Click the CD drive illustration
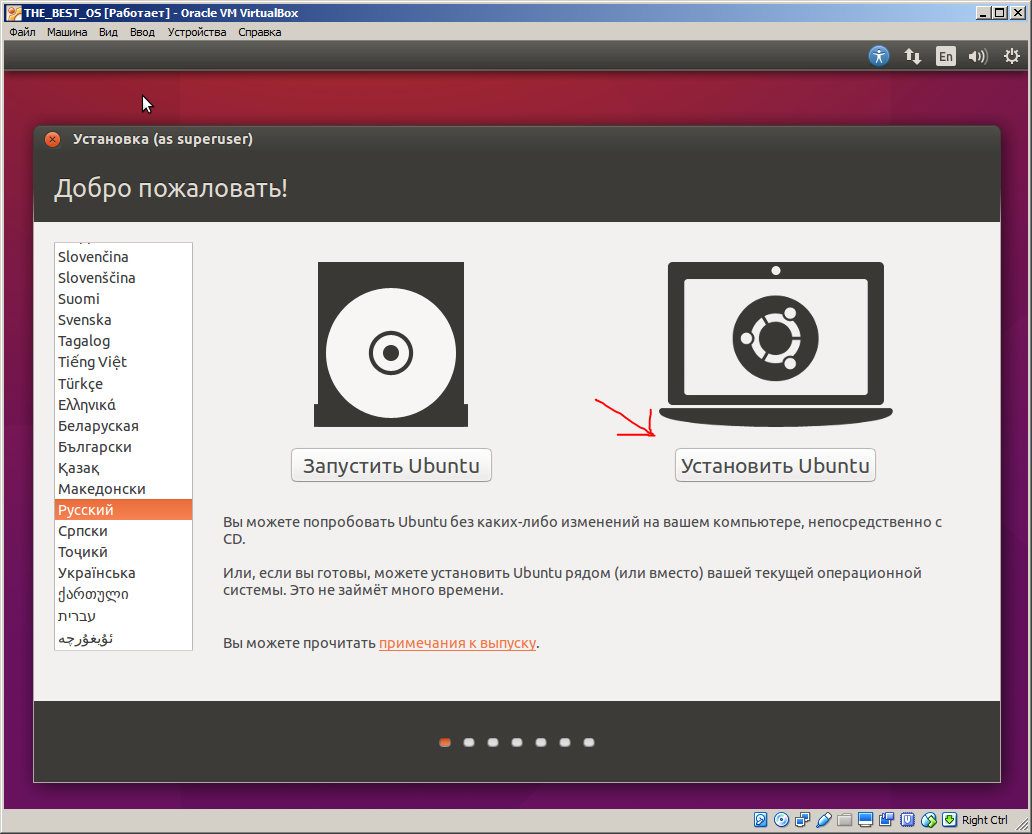Screen dimensions: 1032x834 tap(391, 344)
